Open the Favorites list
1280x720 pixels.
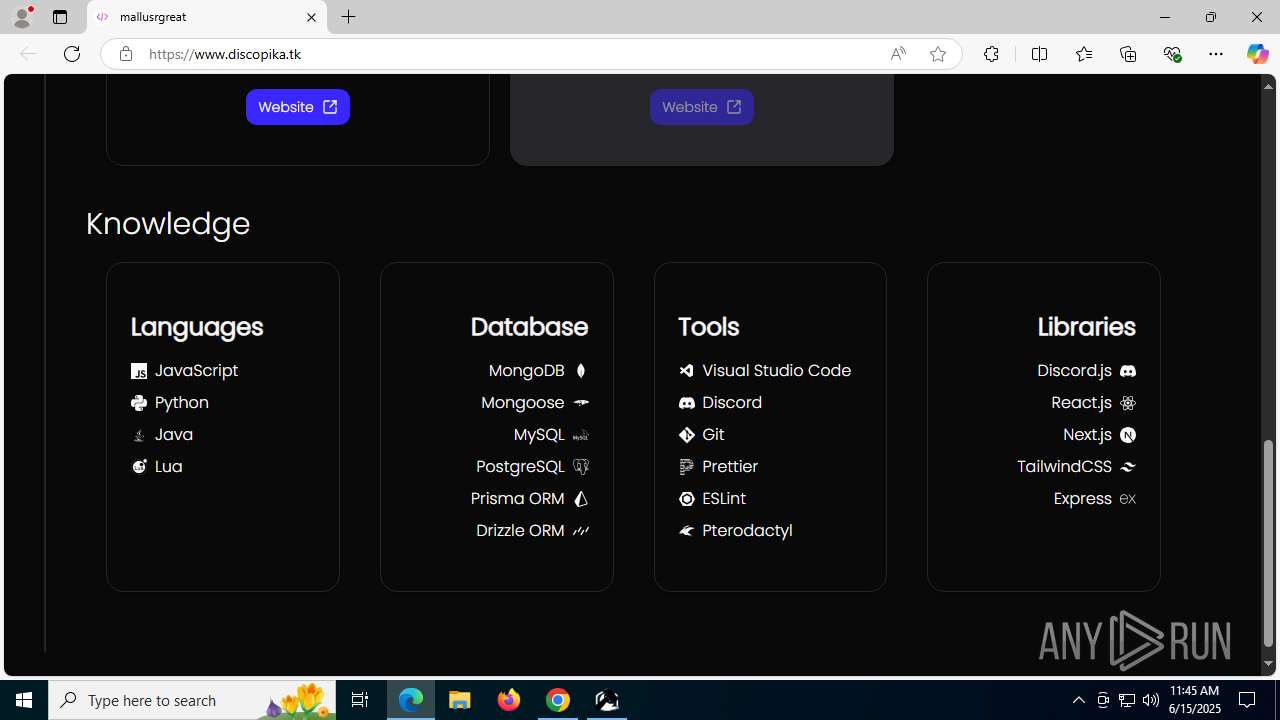click(x=1084, y=54)
